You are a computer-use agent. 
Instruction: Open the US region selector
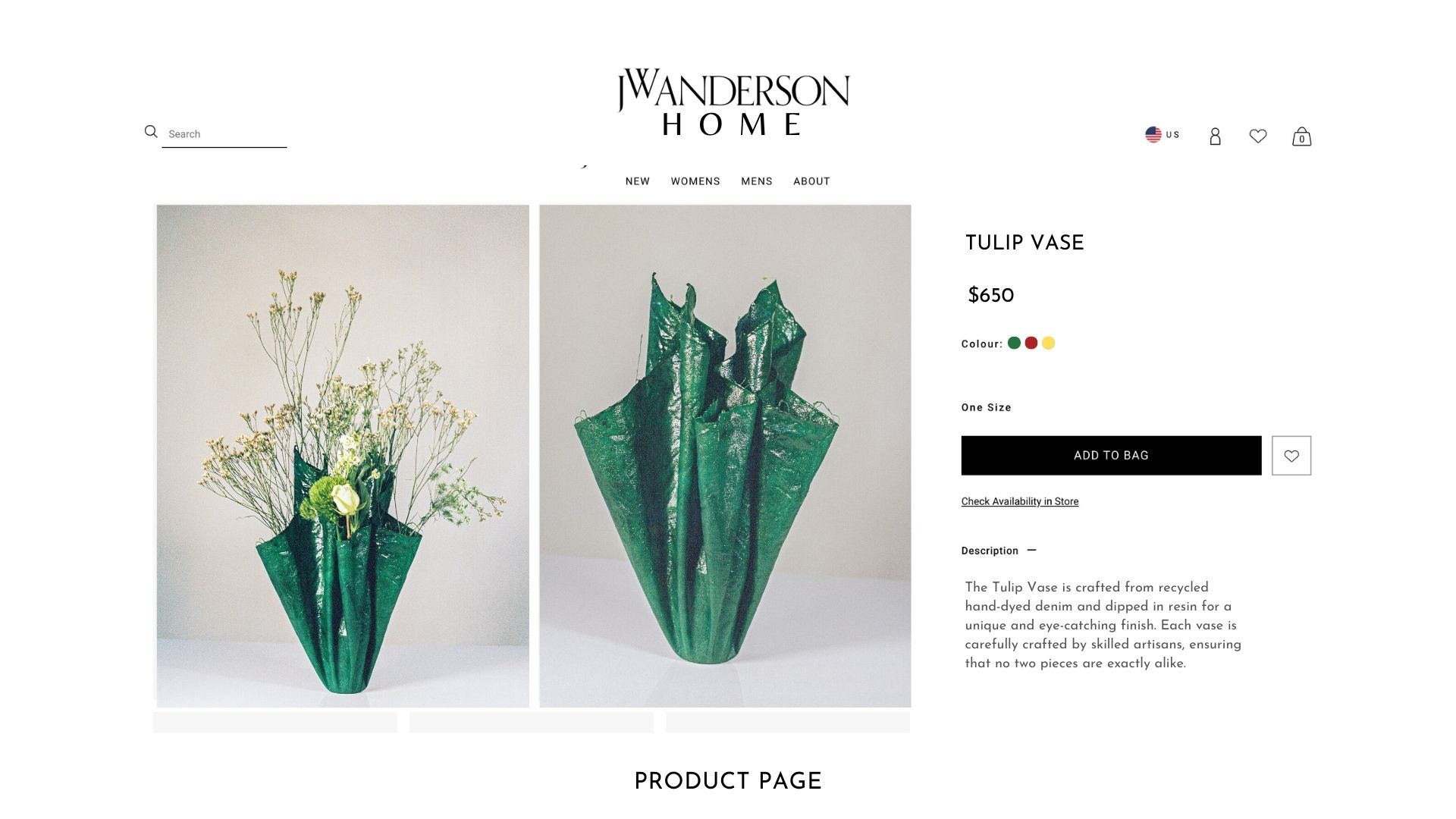(x=1163, y=134)
